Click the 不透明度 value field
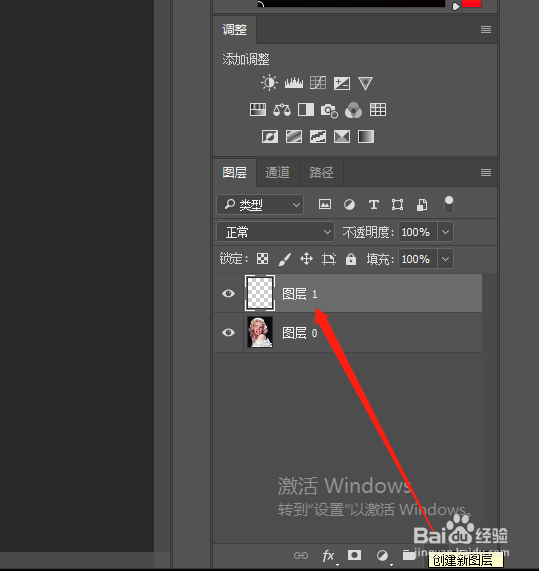The image size is (539, 571). coord(418,232)
